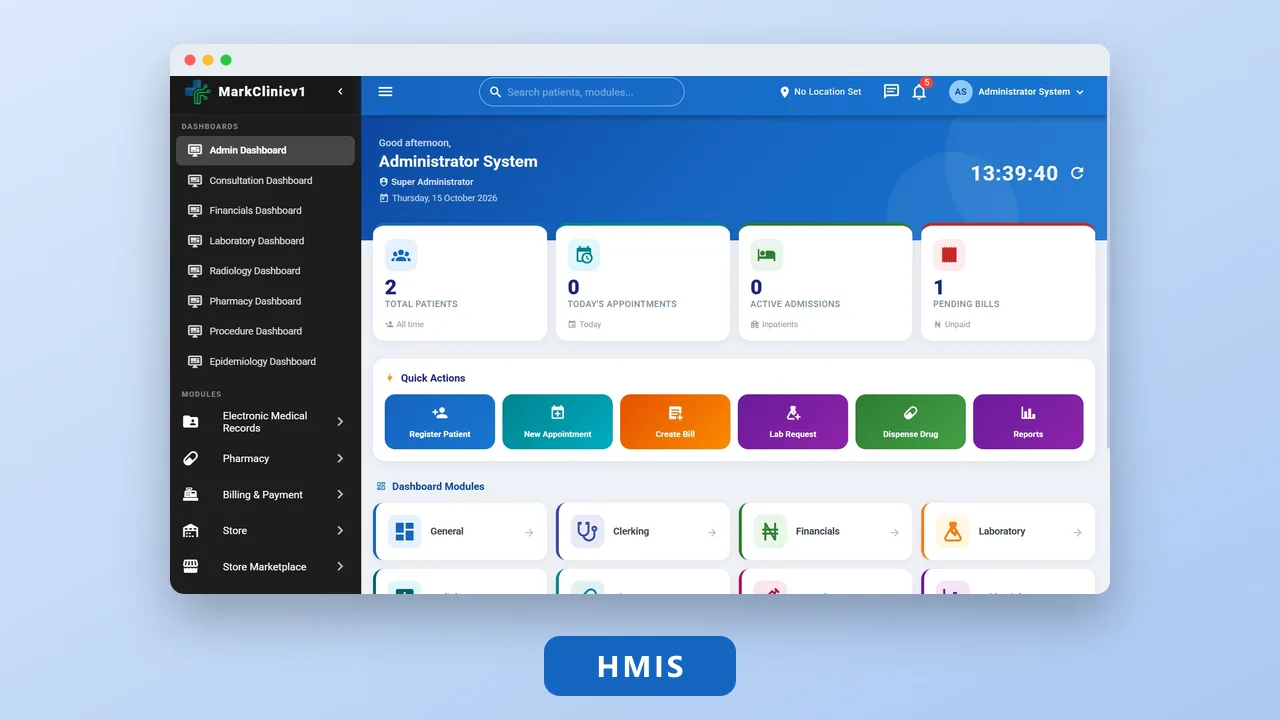Screen dimensions: 1280x720
Task: Open the notifications bell
Action: [x=919, y=92]
